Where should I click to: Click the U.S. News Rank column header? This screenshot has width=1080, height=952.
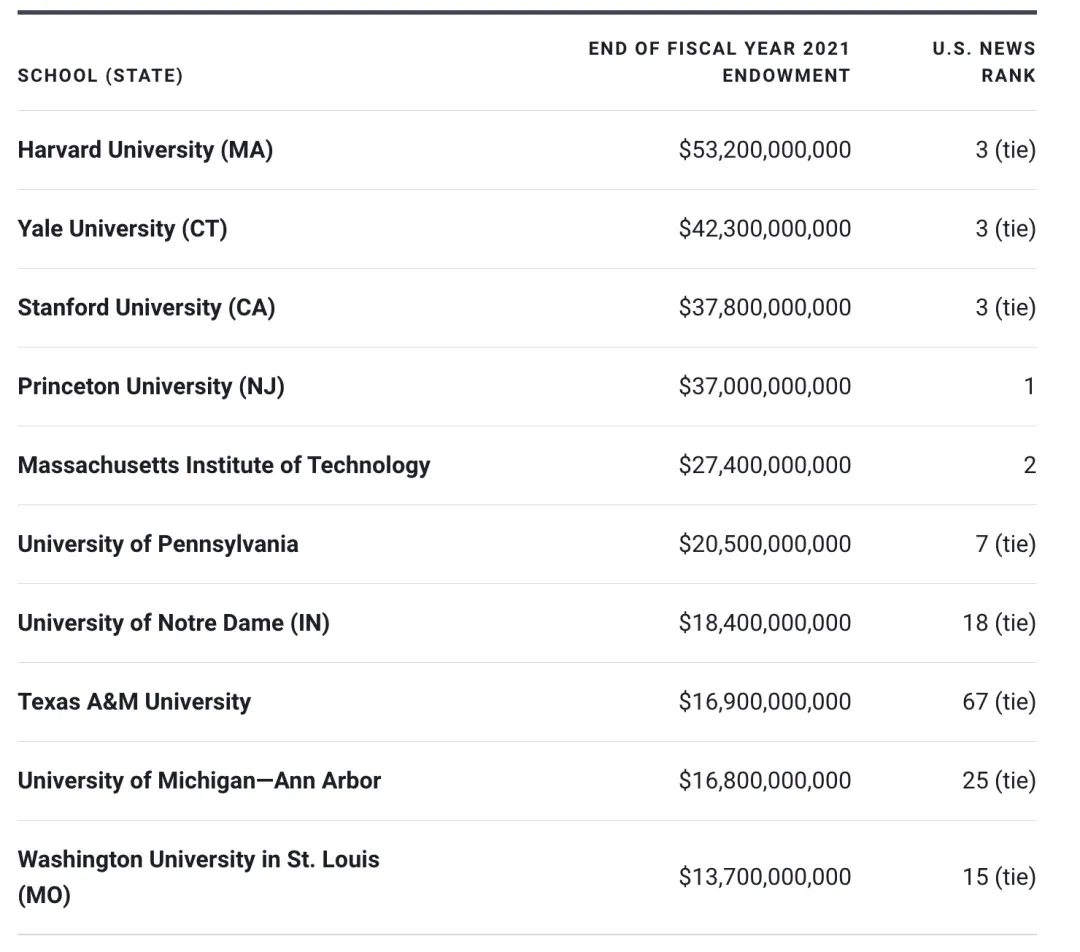point(984,62)
